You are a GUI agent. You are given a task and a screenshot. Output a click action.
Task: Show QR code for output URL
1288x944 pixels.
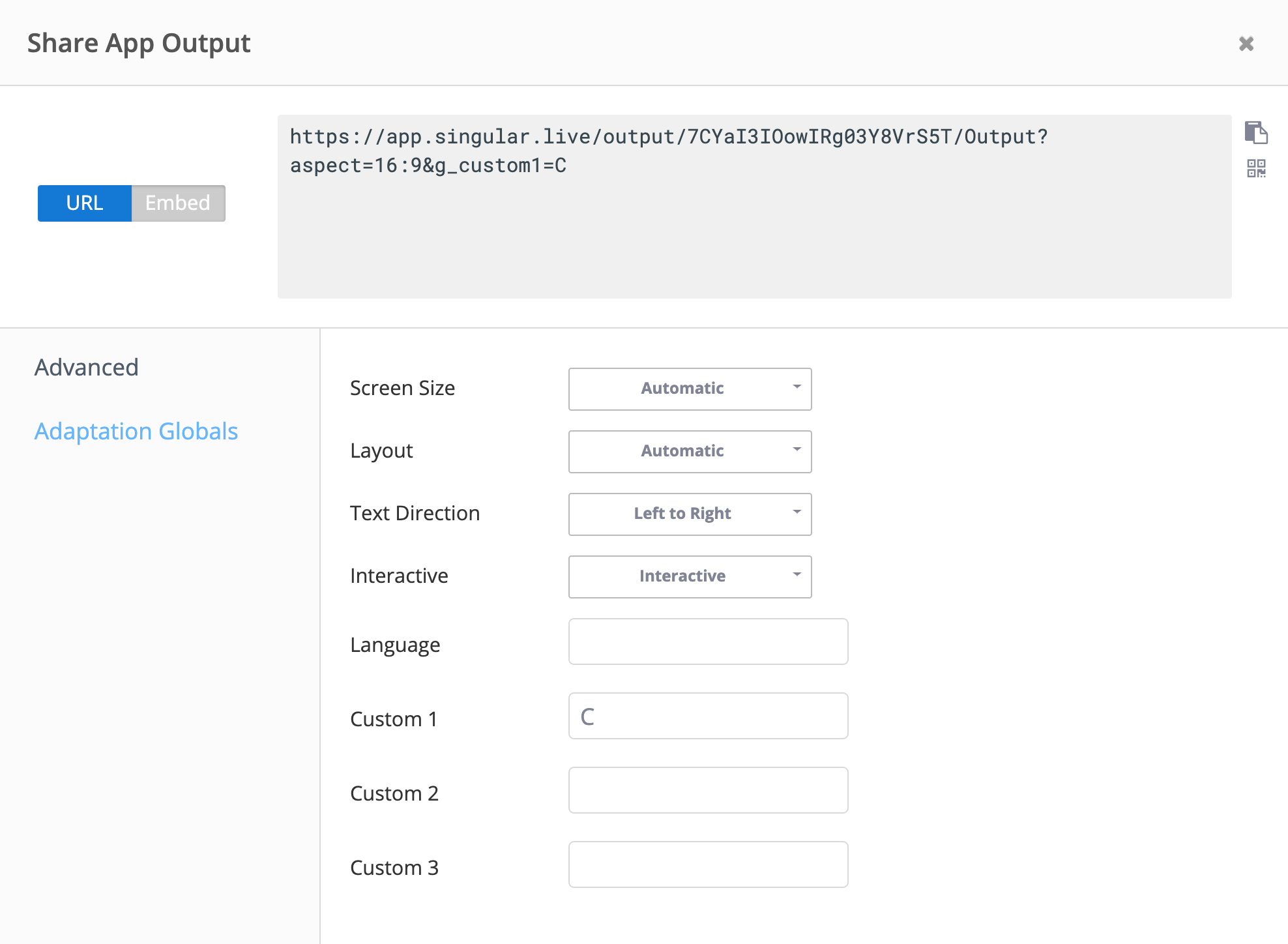click(1256, 169)
